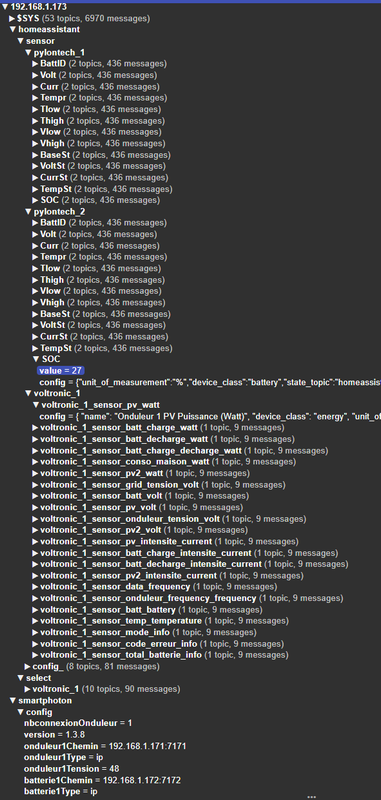This screenshot has width=381, height=800.
Task: Expand voltronic_1_sensor_mode_info
Action: click(x=35, y=632)
